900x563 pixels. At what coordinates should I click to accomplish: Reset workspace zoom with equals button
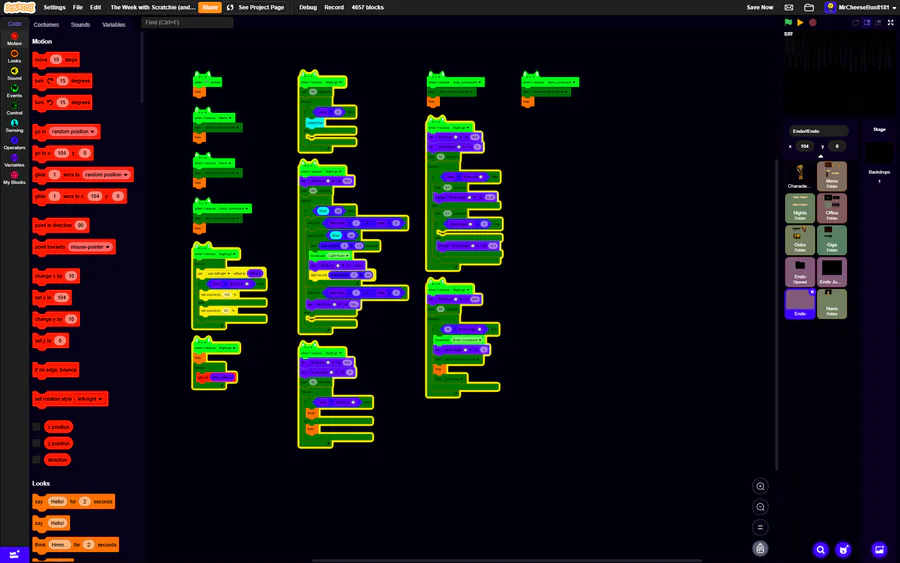[x=761, y=527]
